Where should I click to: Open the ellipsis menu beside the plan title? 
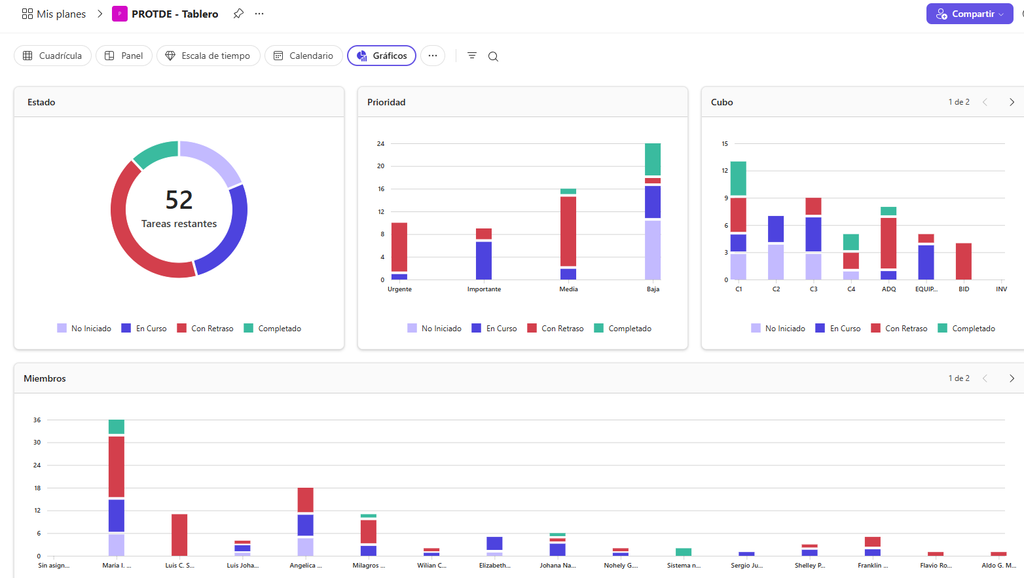point(259,14)
